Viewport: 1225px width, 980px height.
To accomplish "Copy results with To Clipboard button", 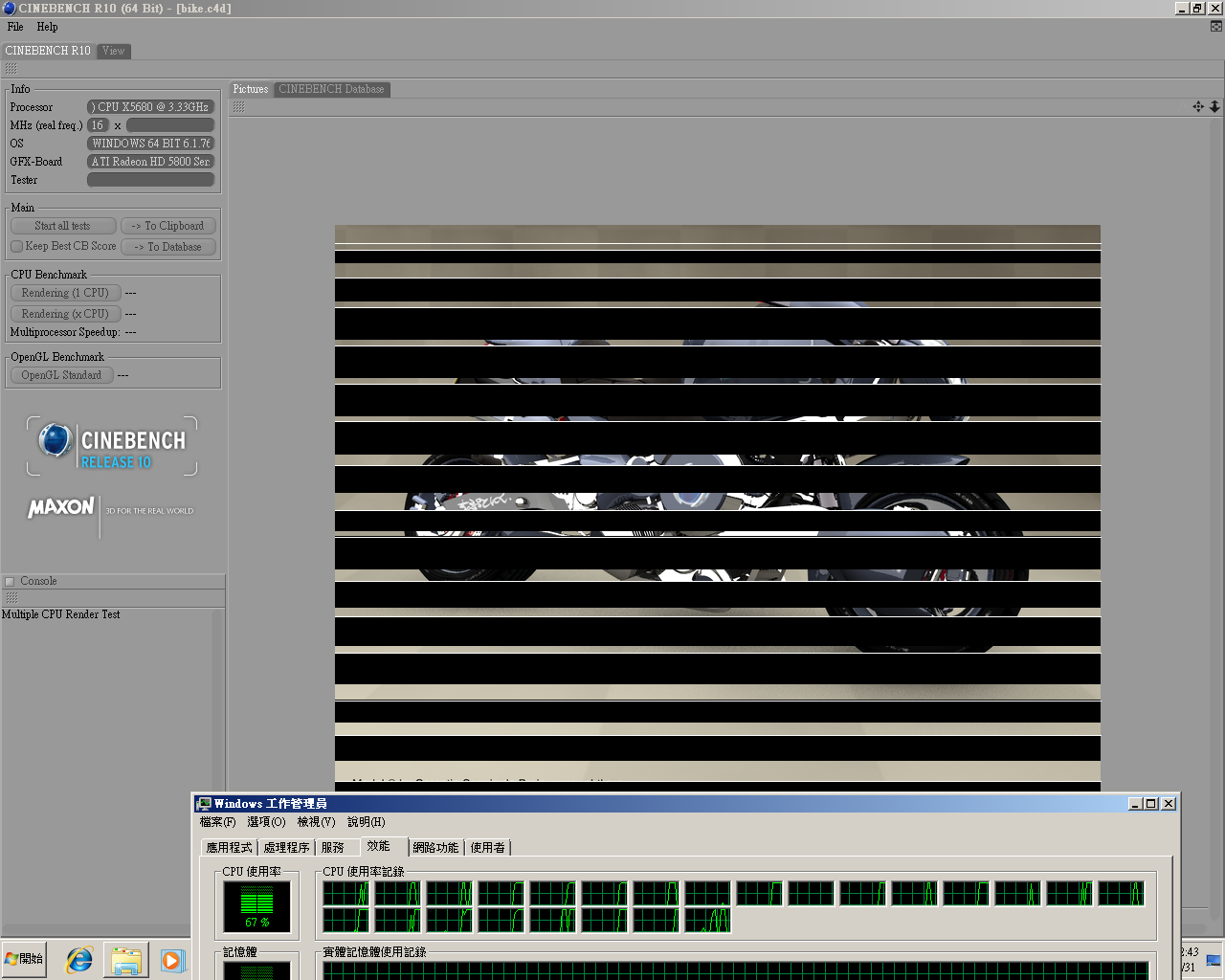I will [x=168, y=226].
